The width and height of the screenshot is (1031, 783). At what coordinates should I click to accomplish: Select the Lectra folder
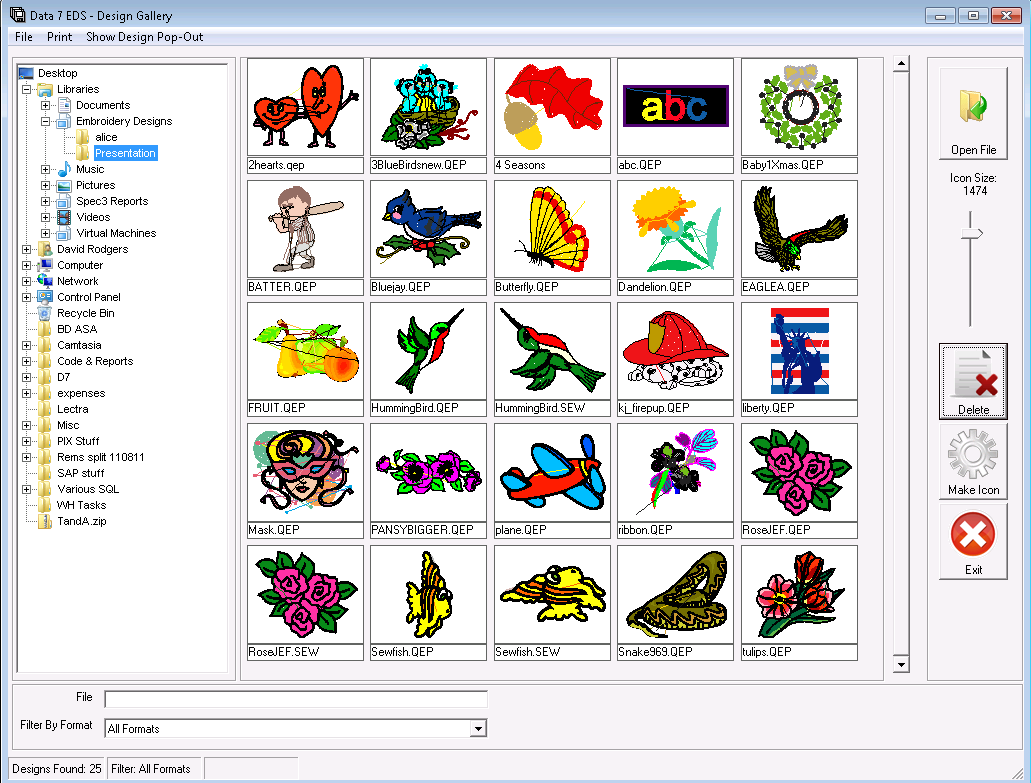click(72, 409)
